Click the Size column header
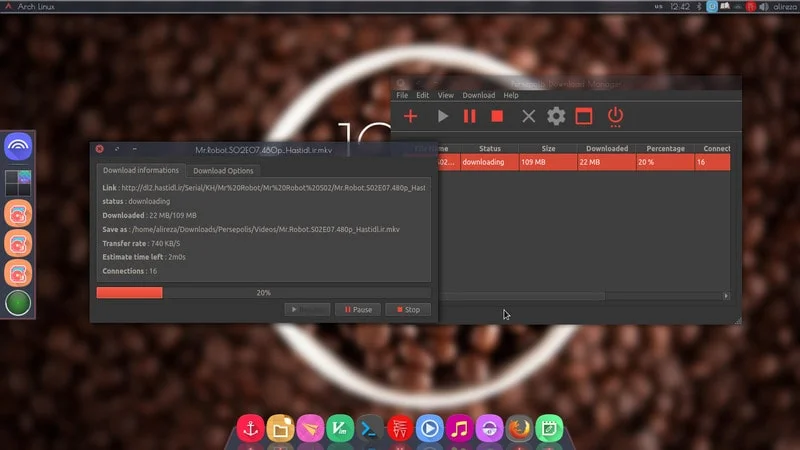Viewport: 800px width, 450px height. pyautogui.click(x=548, y=148)
